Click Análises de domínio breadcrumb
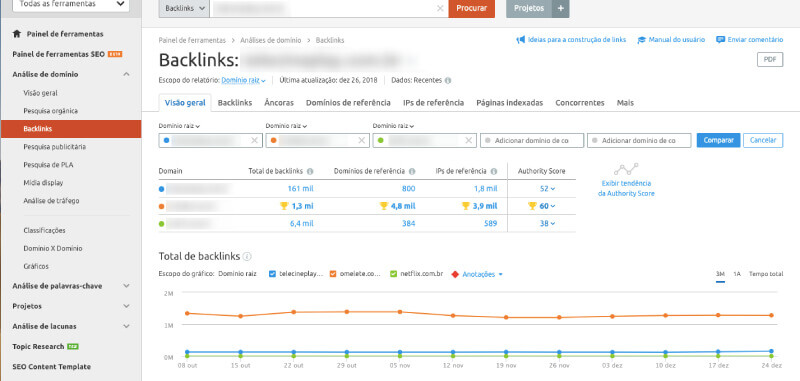The width and height of the screenshot is (800, 381). [270, 40]
